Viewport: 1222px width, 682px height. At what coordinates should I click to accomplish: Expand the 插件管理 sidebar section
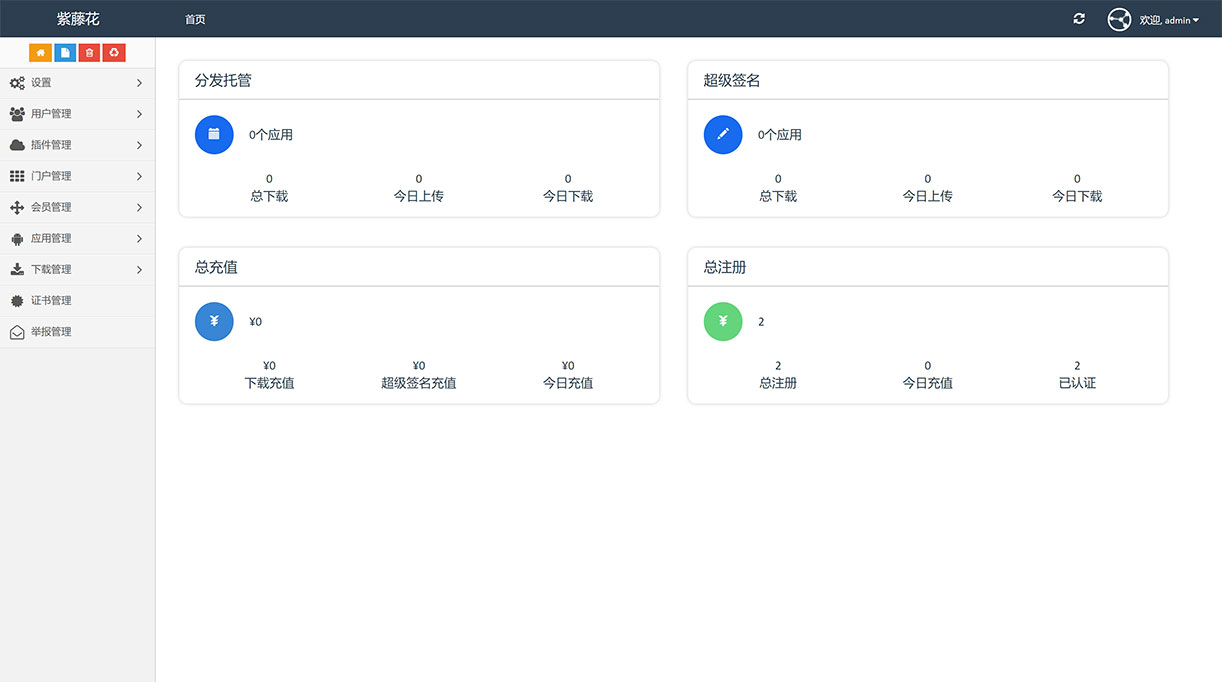[x=77, y=145]
